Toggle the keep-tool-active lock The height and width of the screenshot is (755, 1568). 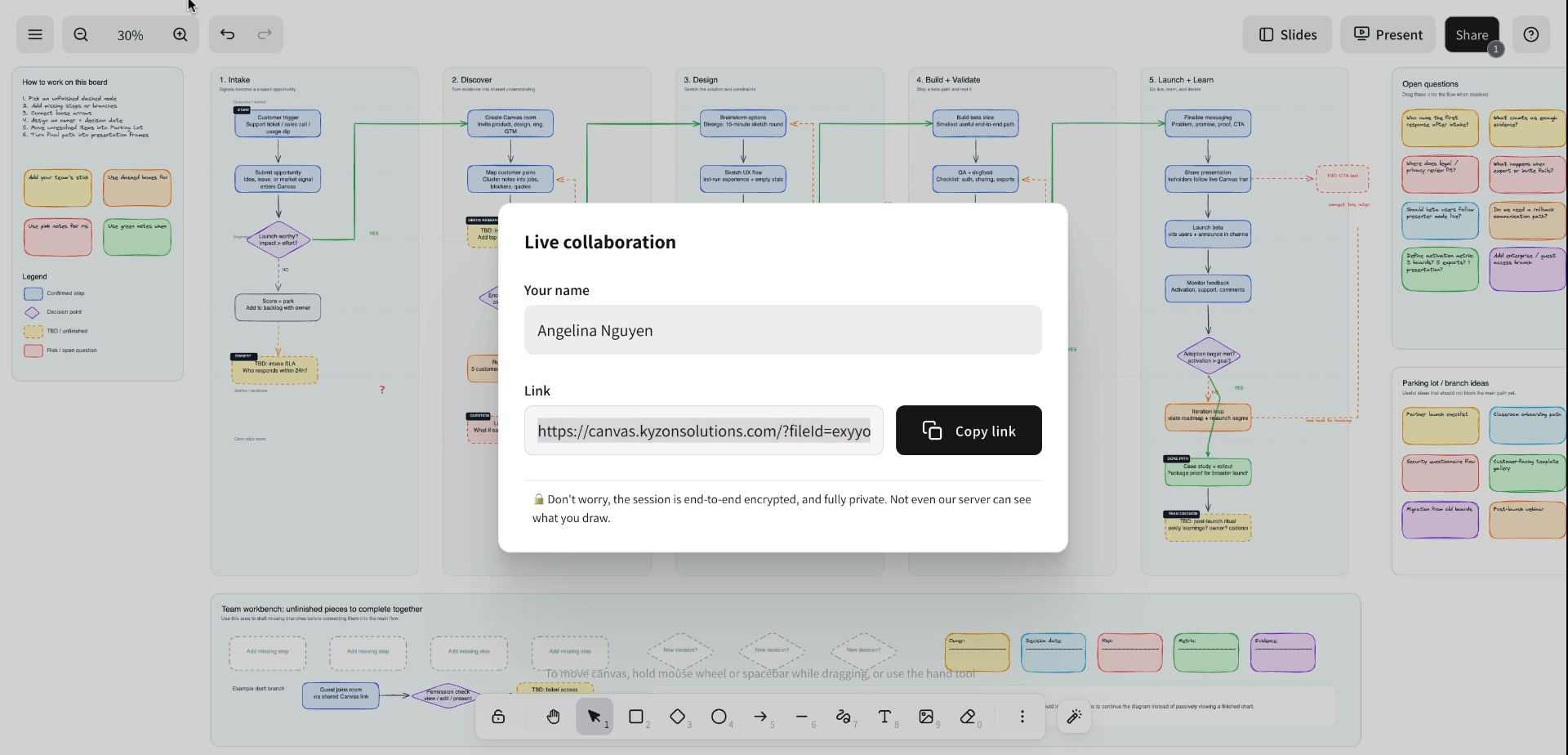pyautogui.click(x=498, y=717)
